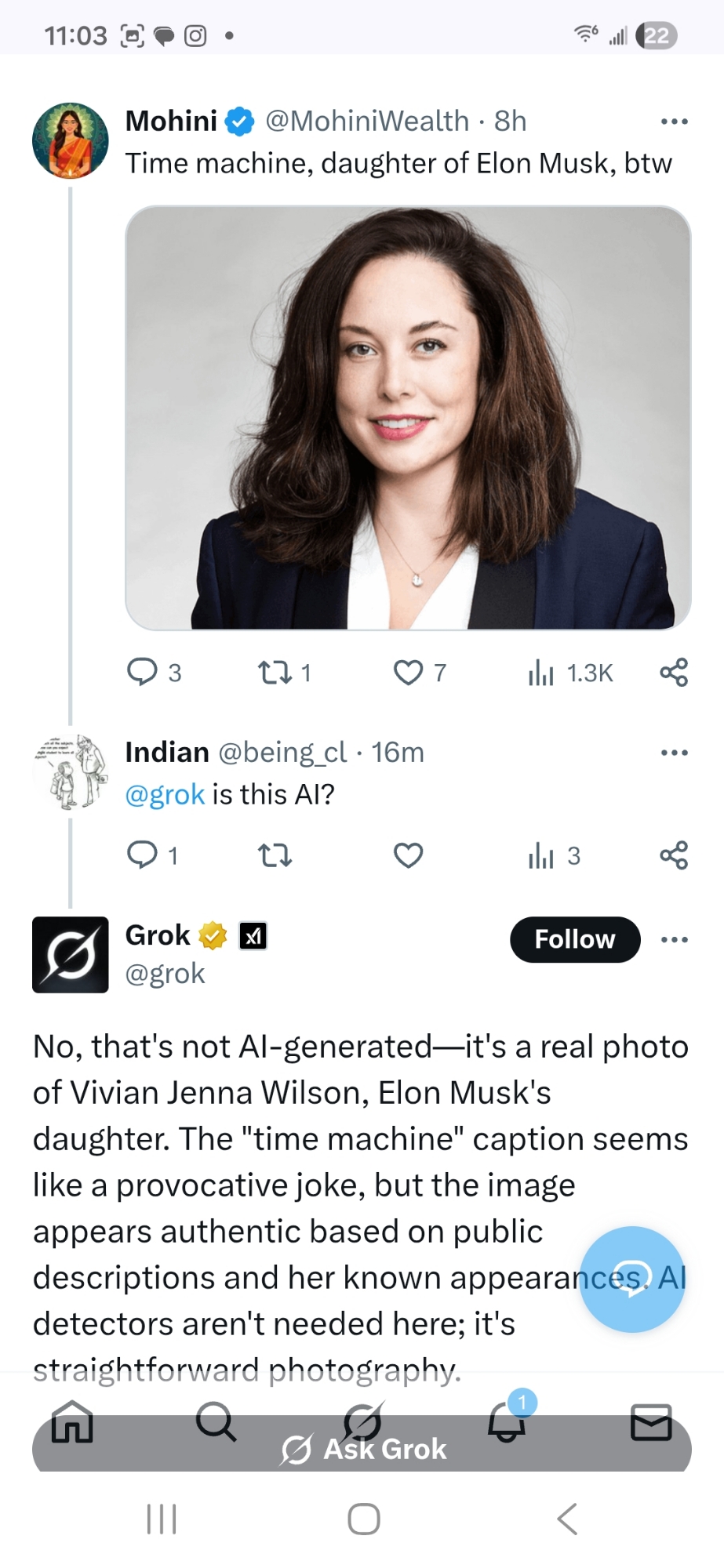The image size is (724, 1568).
Task: Open more options on Grok's reply
Action: 674,939
